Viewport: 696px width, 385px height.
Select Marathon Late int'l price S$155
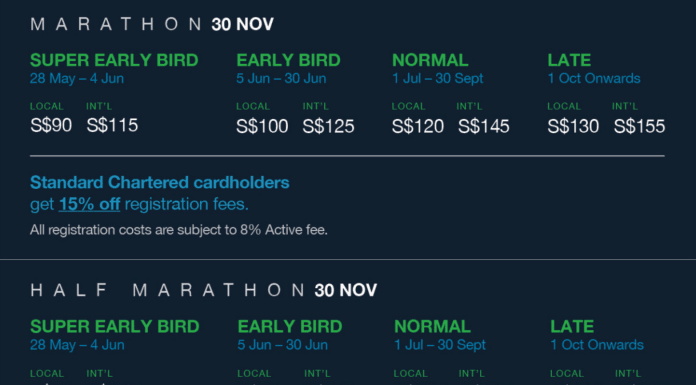[640, 126]
